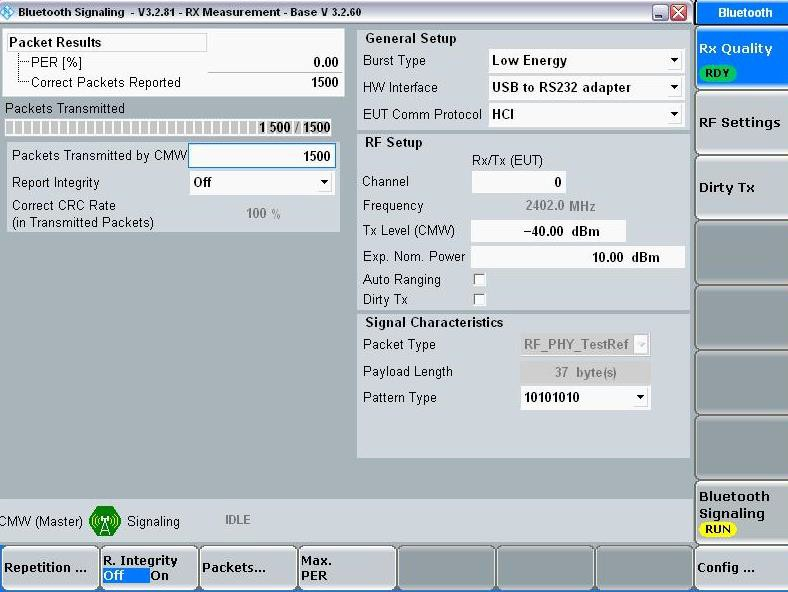788x592 pixels.
Task: Click the Payload Length field
Action: click(585, 372)
